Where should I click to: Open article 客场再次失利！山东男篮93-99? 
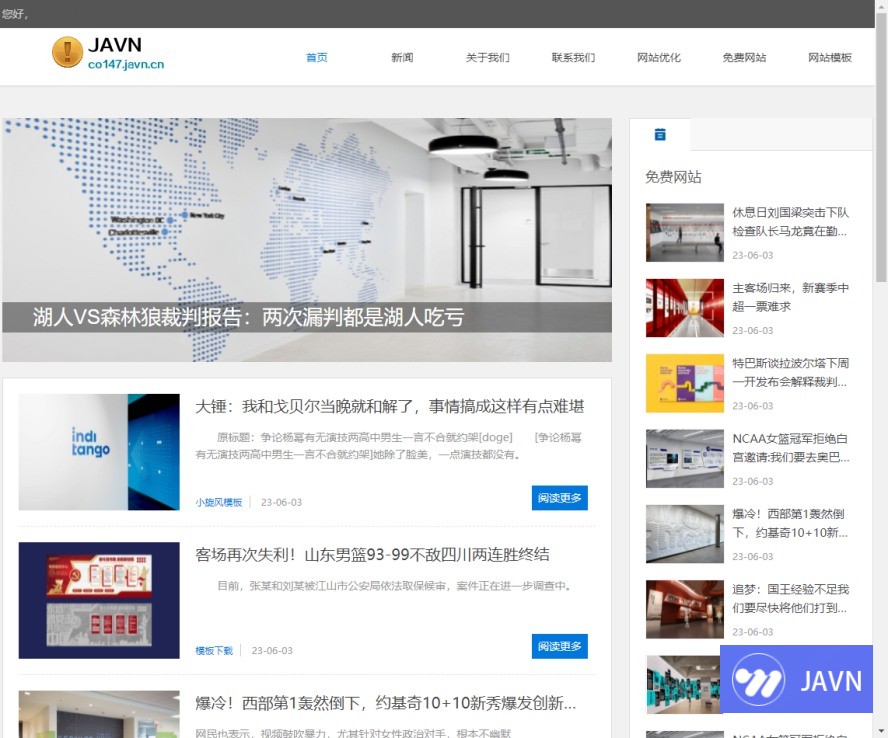tap(372, 554)
